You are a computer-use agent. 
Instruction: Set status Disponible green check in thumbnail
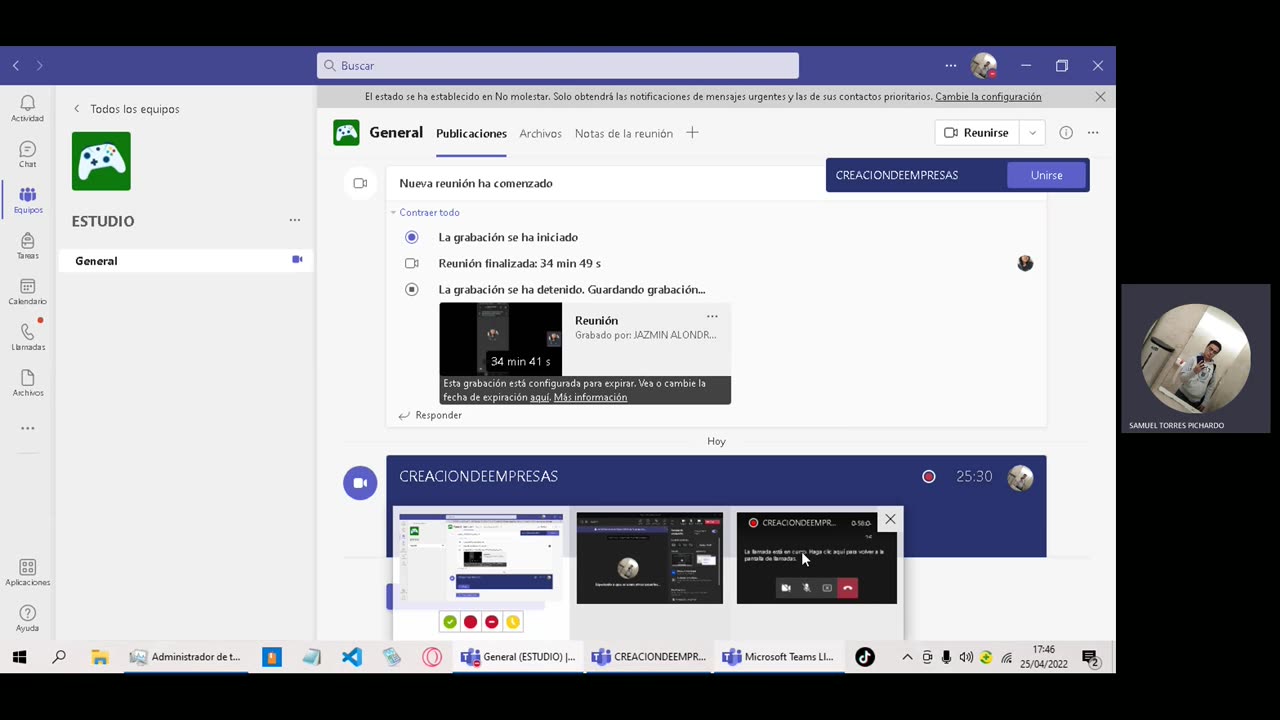click(x=450, y=622)
